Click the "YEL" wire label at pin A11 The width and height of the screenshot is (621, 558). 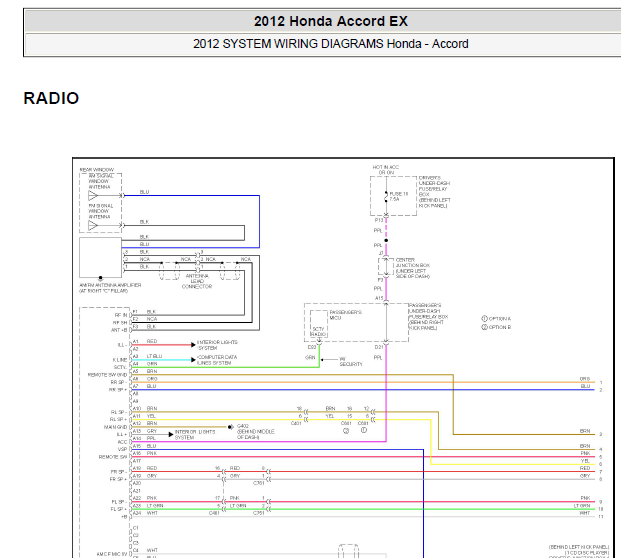pos(151,416)
